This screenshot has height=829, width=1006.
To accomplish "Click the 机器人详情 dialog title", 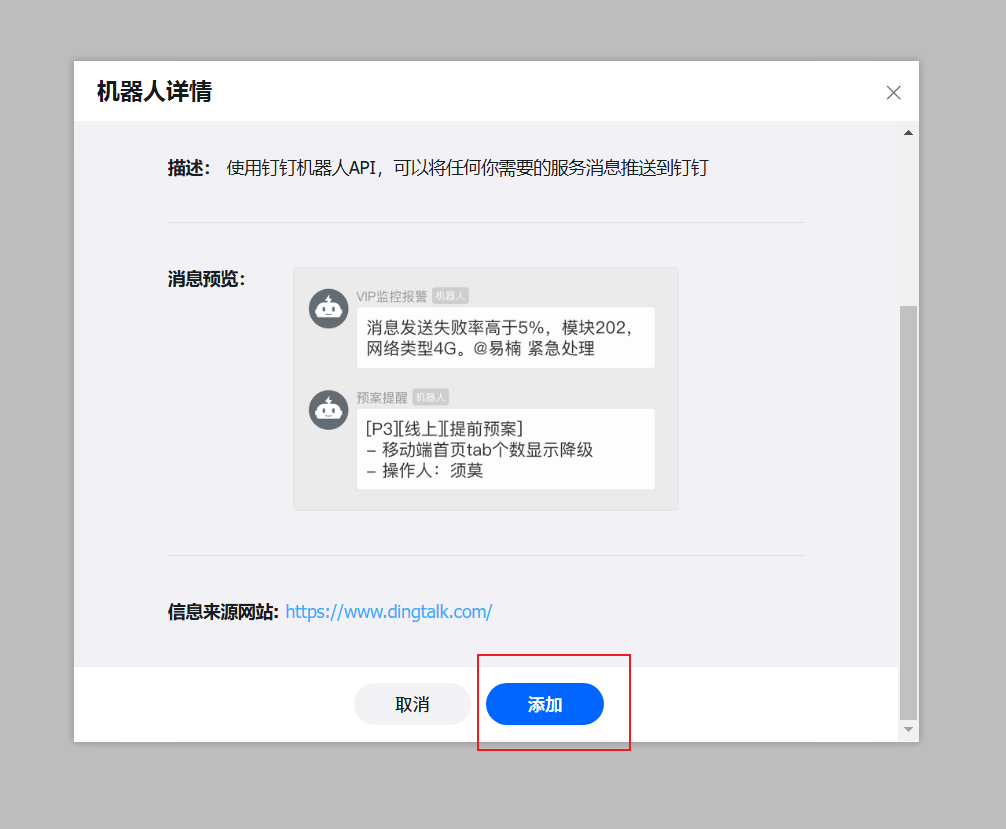I will [154, 91].
